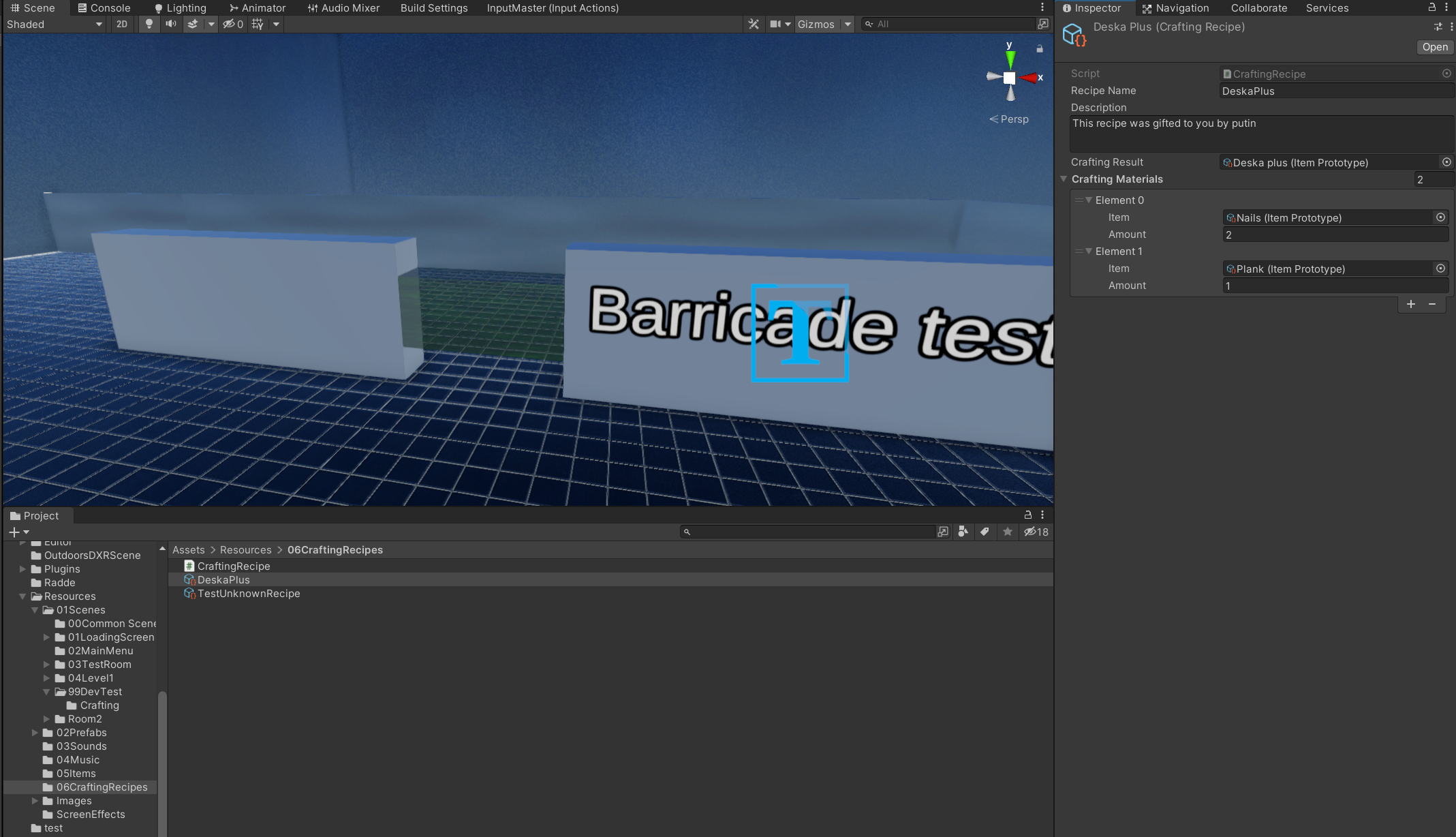Click the Assets breadcrumb link
Screen dimensions: 1456x837
pyautogui.click(x=188, y=550)
